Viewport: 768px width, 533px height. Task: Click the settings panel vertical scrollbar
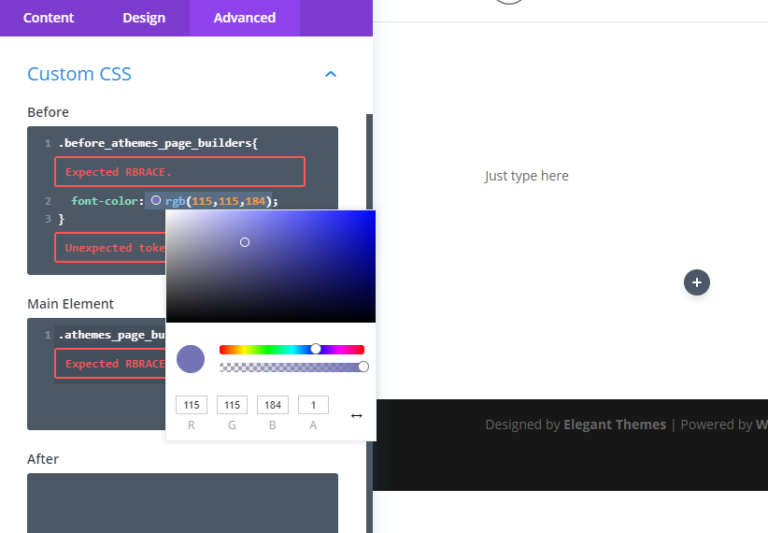(x=369, y=323)
